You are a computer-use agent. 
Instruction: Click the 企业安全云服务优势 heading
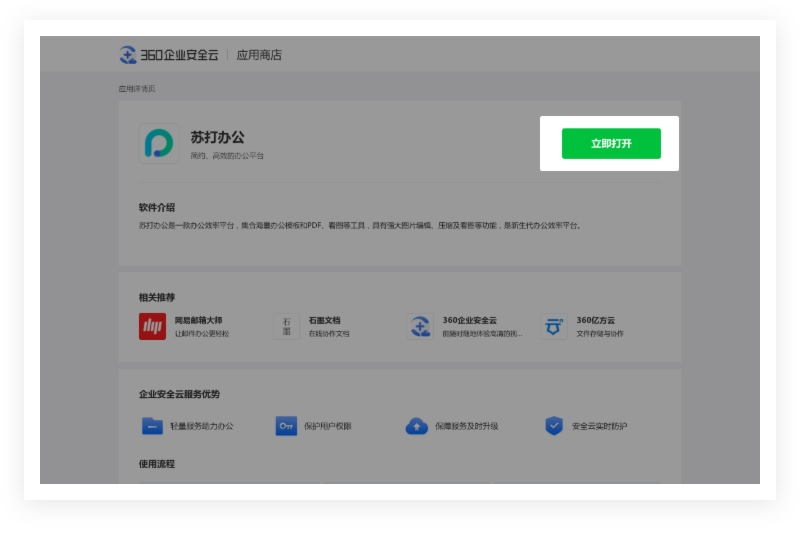click(179, 394)
